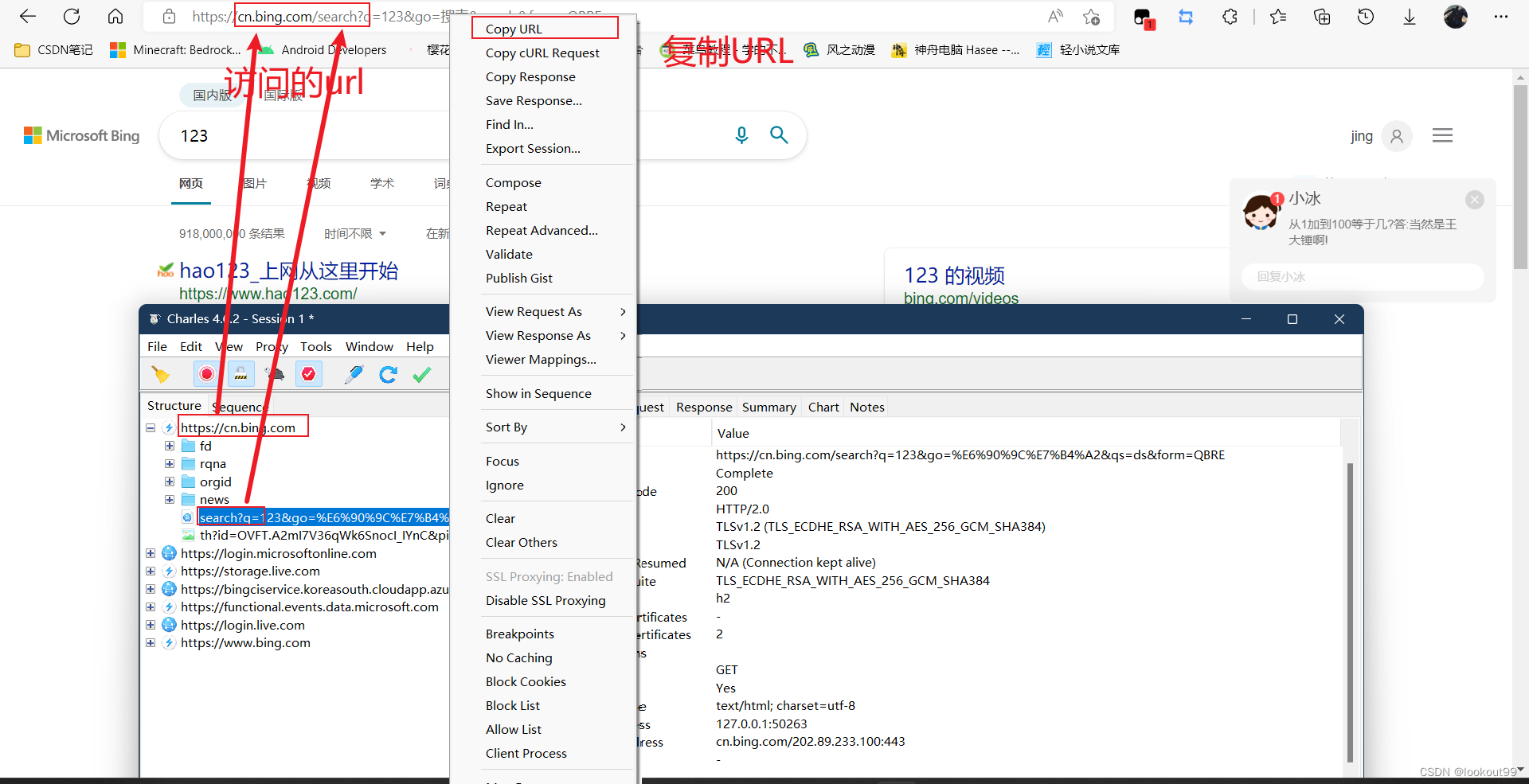Click the Repeat refresh icon in Charles toolbar
This screenshot has width=1529, height=784.
click(389, 374)
